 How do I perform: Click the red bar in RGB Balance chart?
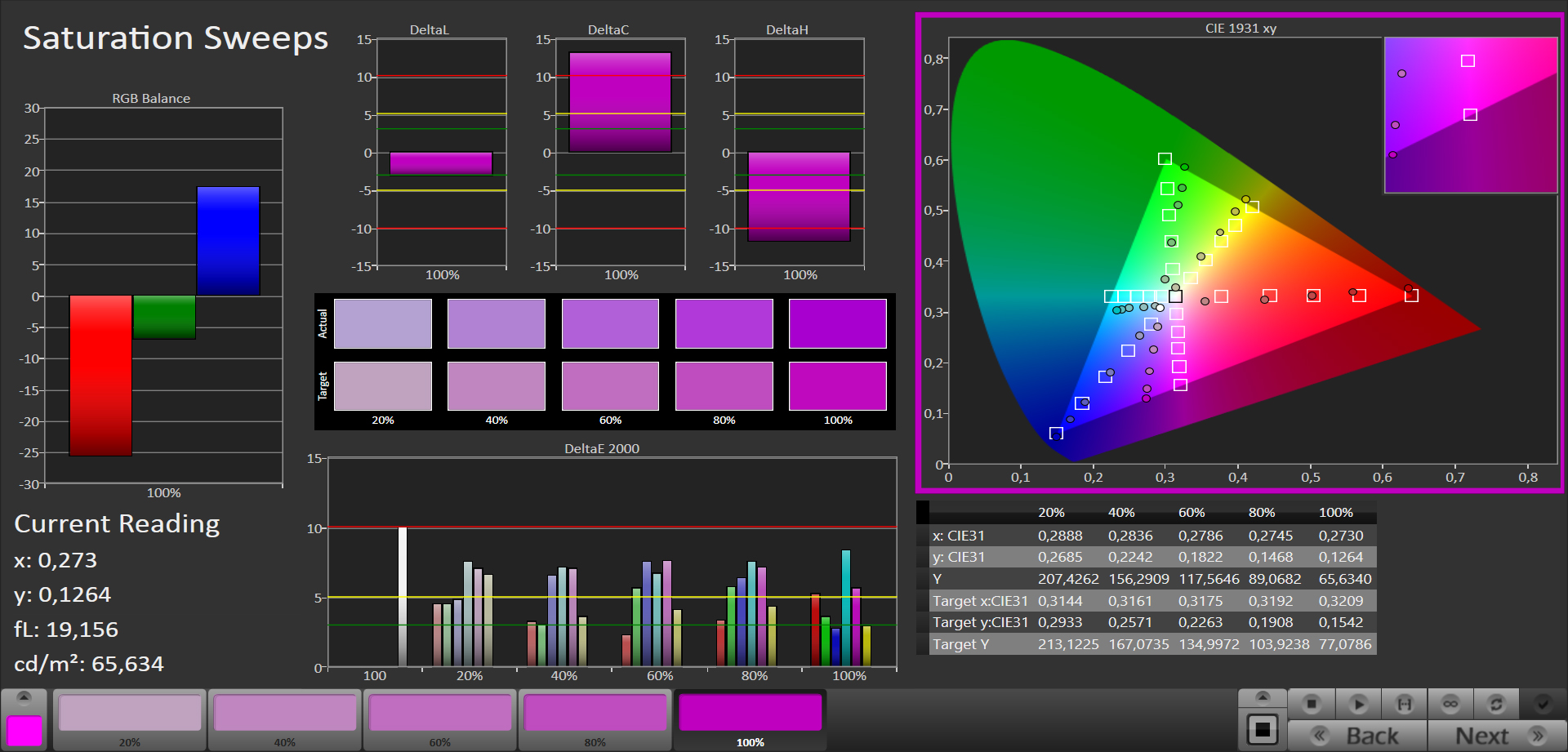[100, 376]
